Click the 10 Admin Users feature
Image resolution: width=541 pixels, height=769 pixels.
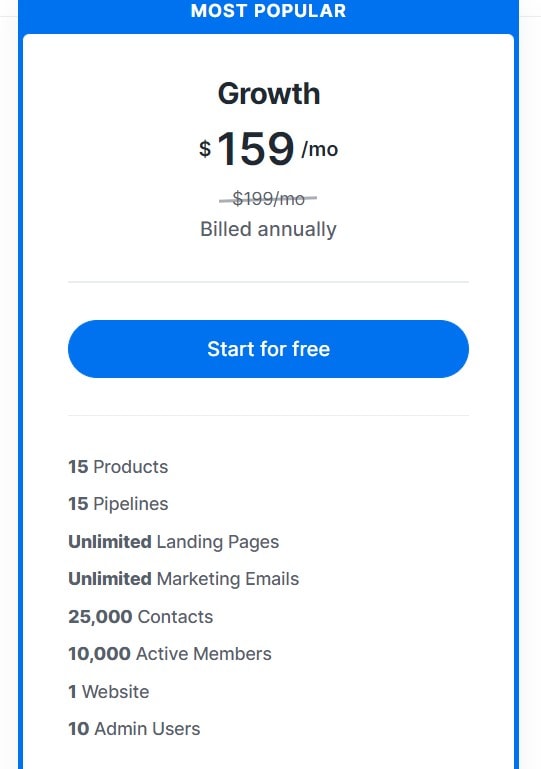(134, 729)
